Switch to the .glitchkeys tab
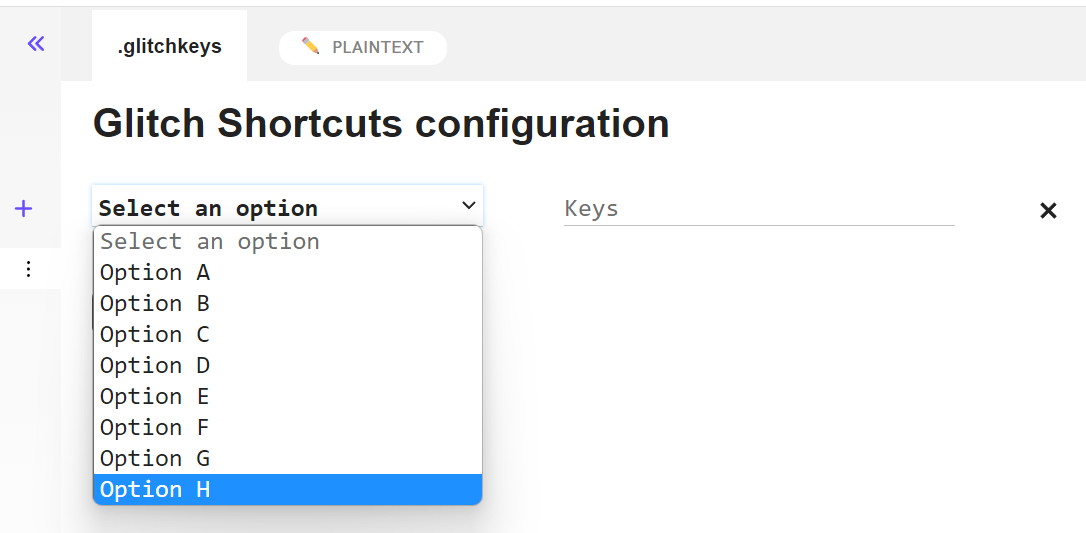The height and width of the screenshot is (533, 1086). click(169, 46)
